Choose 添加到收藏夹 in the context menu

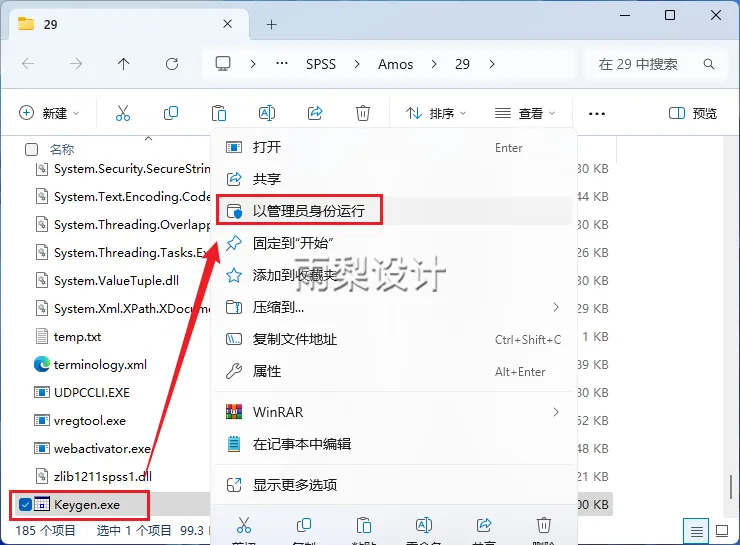click(x=394, y=275)
